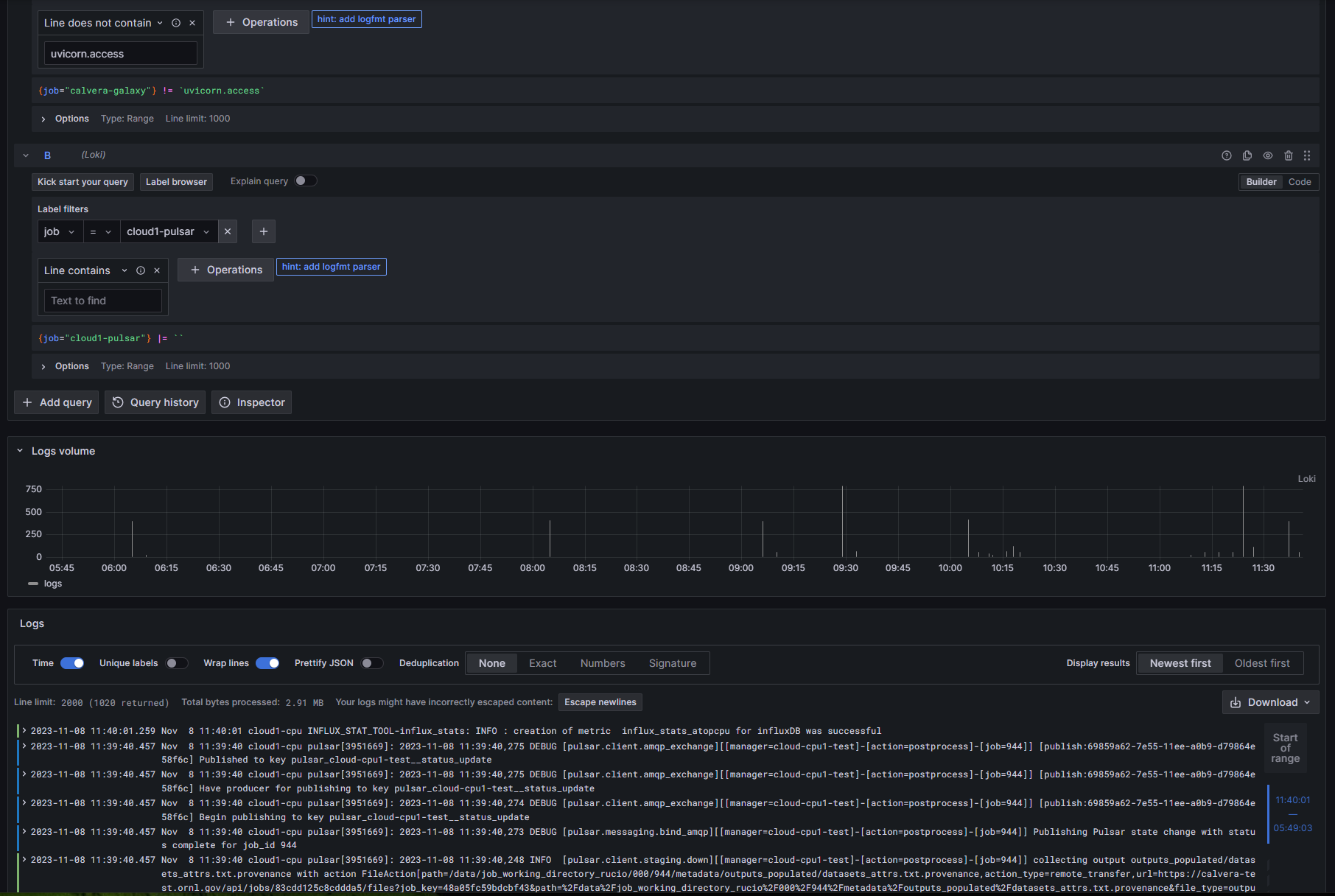Click the Query history button
1335x896 pixels.
coord(155,402)
